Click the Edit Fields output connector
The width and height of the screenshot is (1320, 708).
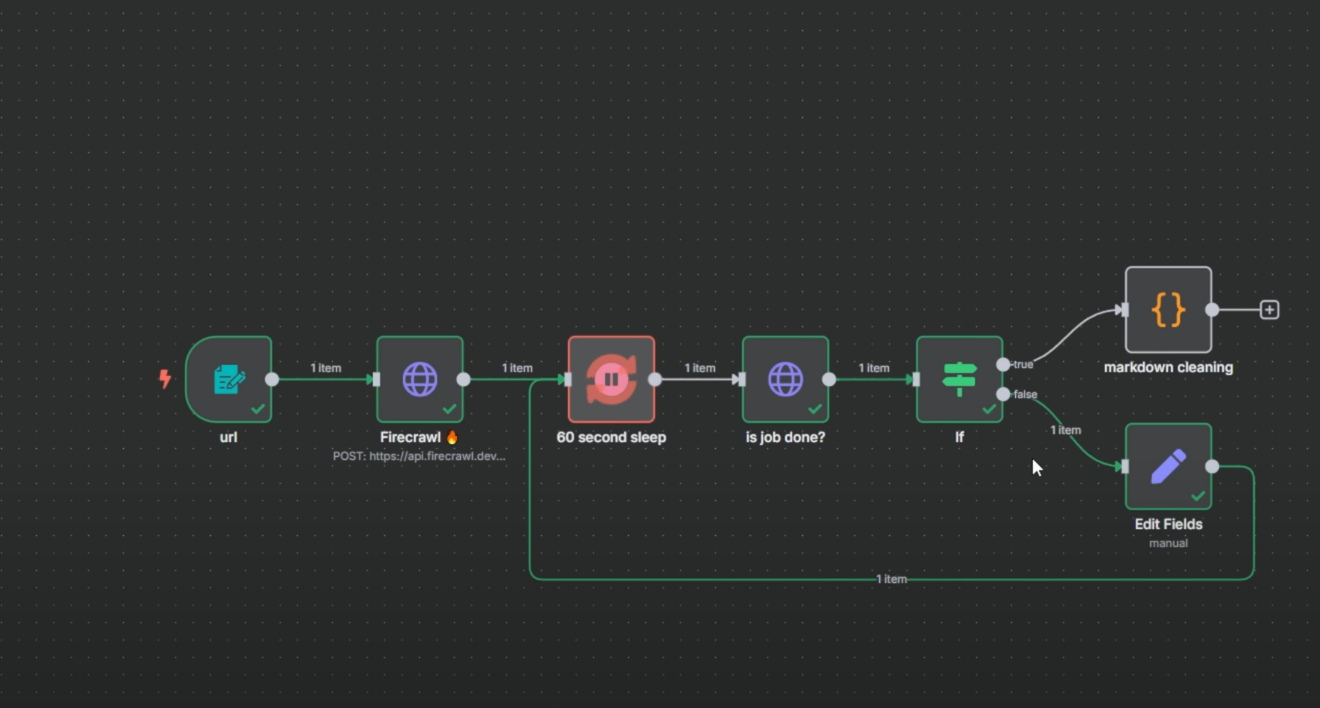coord(1212,466)
